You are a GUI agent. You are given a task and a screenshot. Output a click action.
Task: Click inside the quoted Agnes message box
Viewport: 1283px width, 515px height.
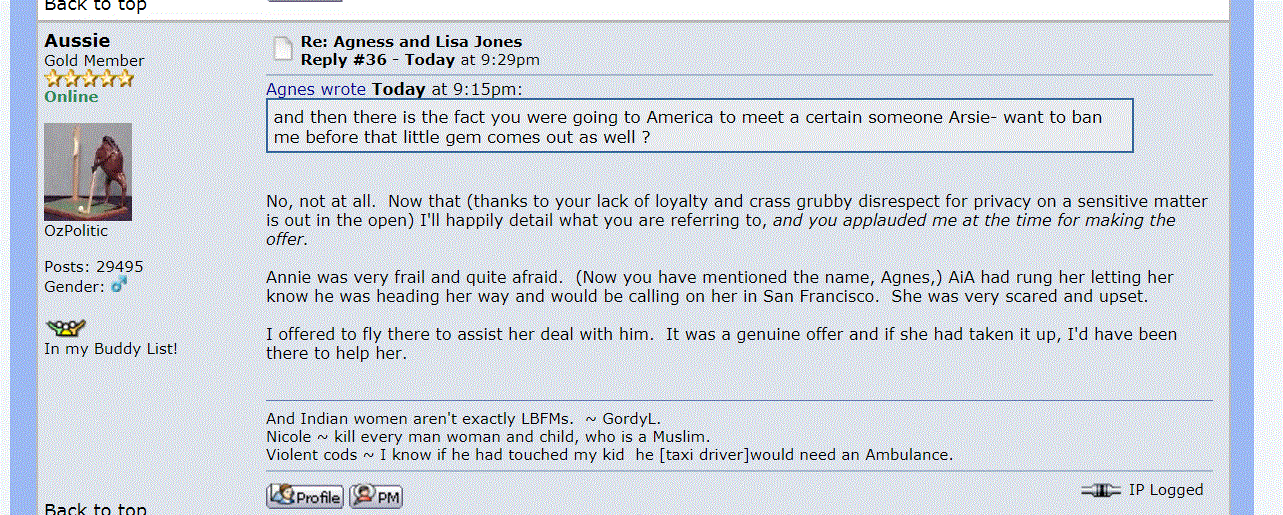tap(699, 126)
